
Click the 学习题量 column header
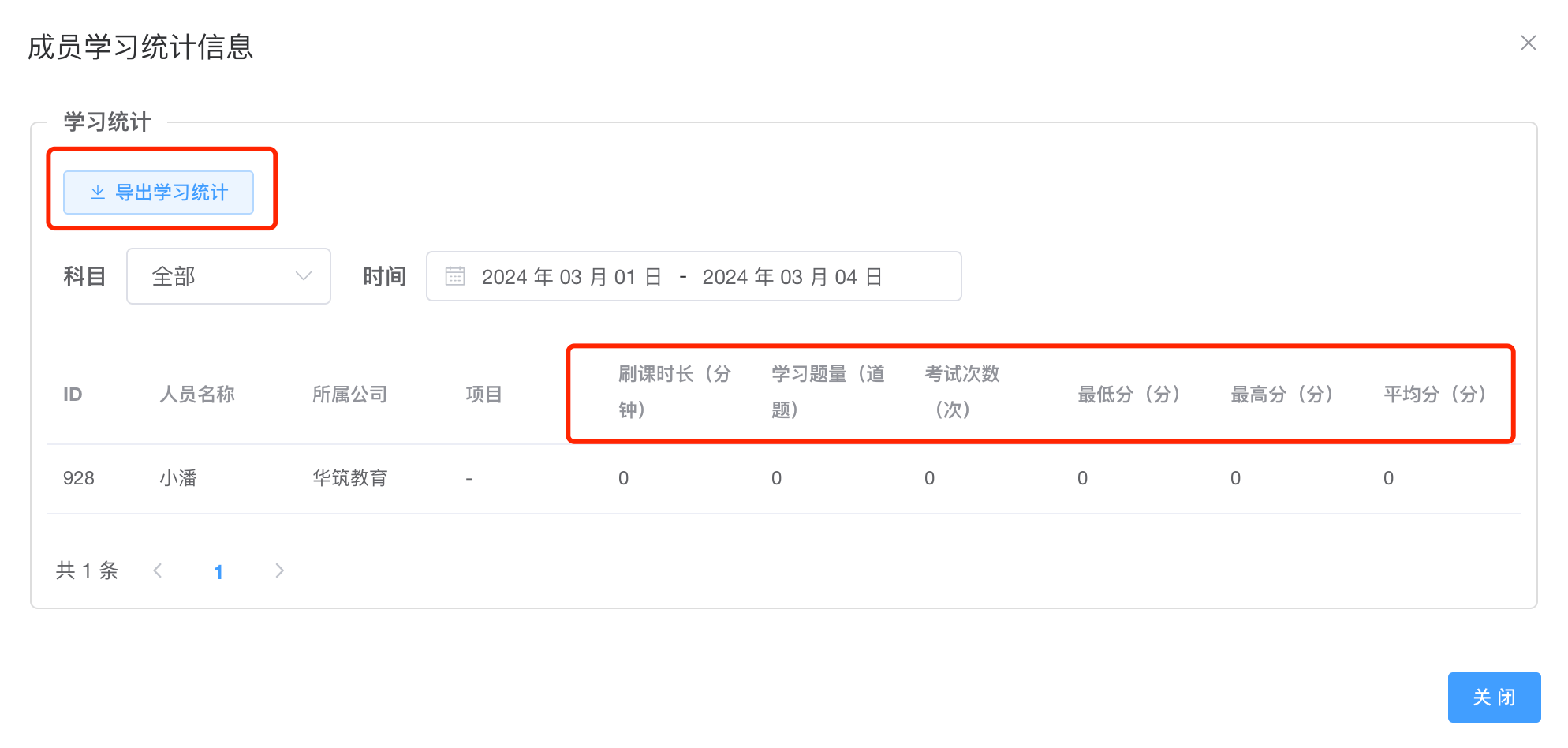tap(827, 391)
